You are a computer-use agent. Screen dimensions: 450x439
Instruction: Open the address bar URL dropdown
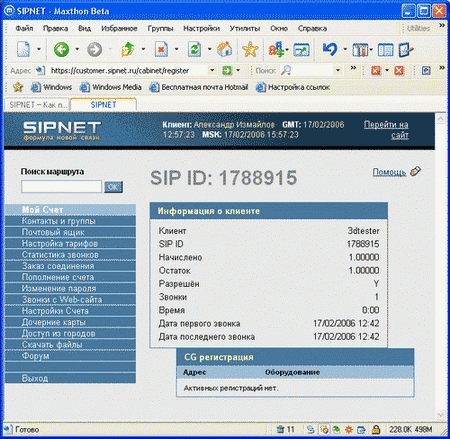(212, 70)
